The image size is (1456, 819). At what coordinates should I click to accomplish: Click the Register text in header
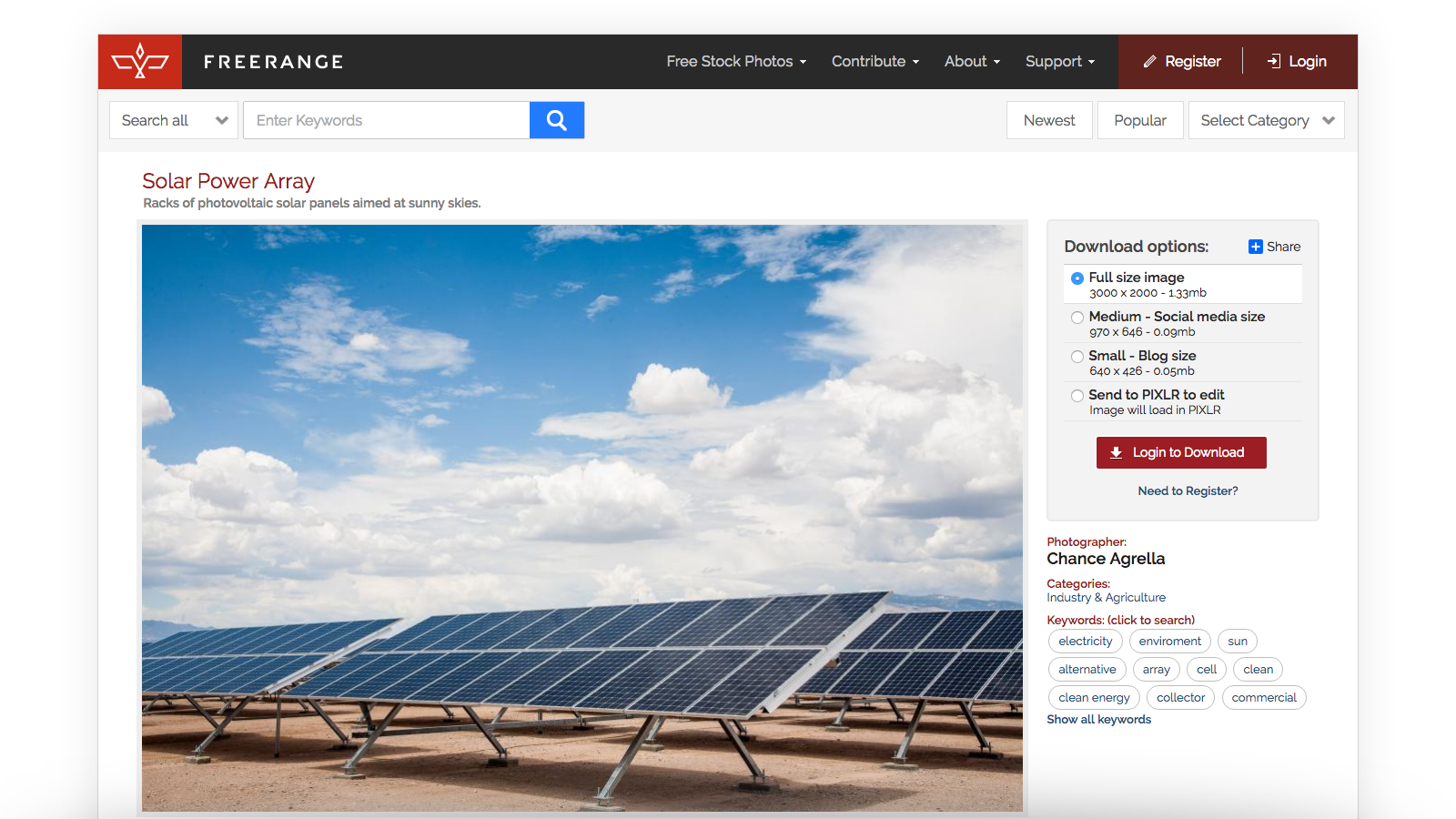(1193, 62)
